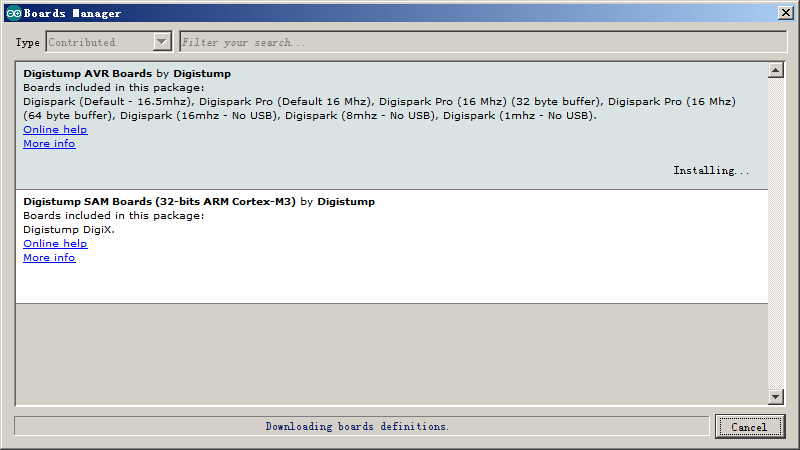Click the scrollbar down arrow
Image resolution: width=800 pixels, height=450 pixels.
coord(776,396)
